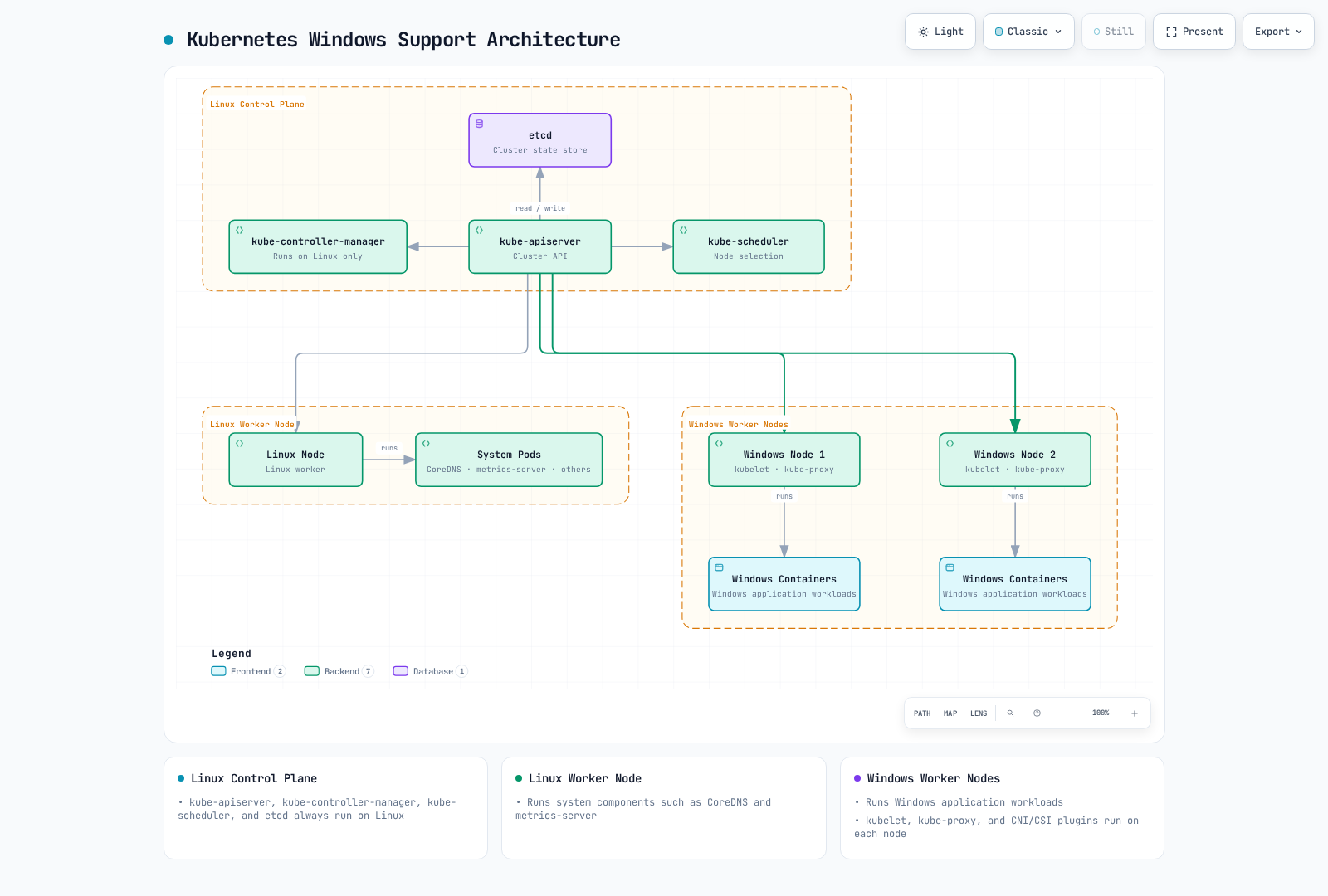1328x896 pixels.
Task: Click the 'Node selection' subtitle text
Action: click(x=749, y=256)
